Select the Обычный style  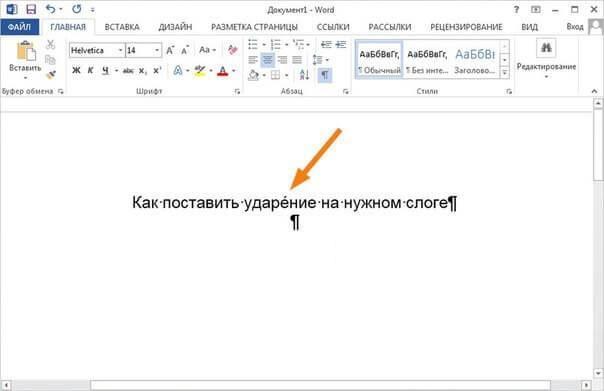[379, 60]
